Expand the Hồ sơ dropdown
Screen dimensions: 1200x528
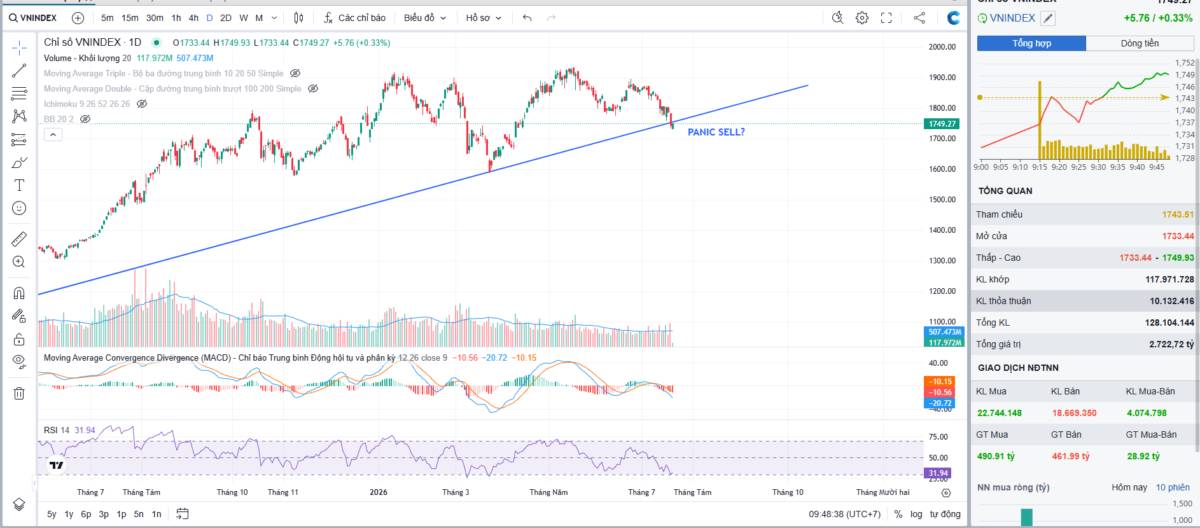485,17
